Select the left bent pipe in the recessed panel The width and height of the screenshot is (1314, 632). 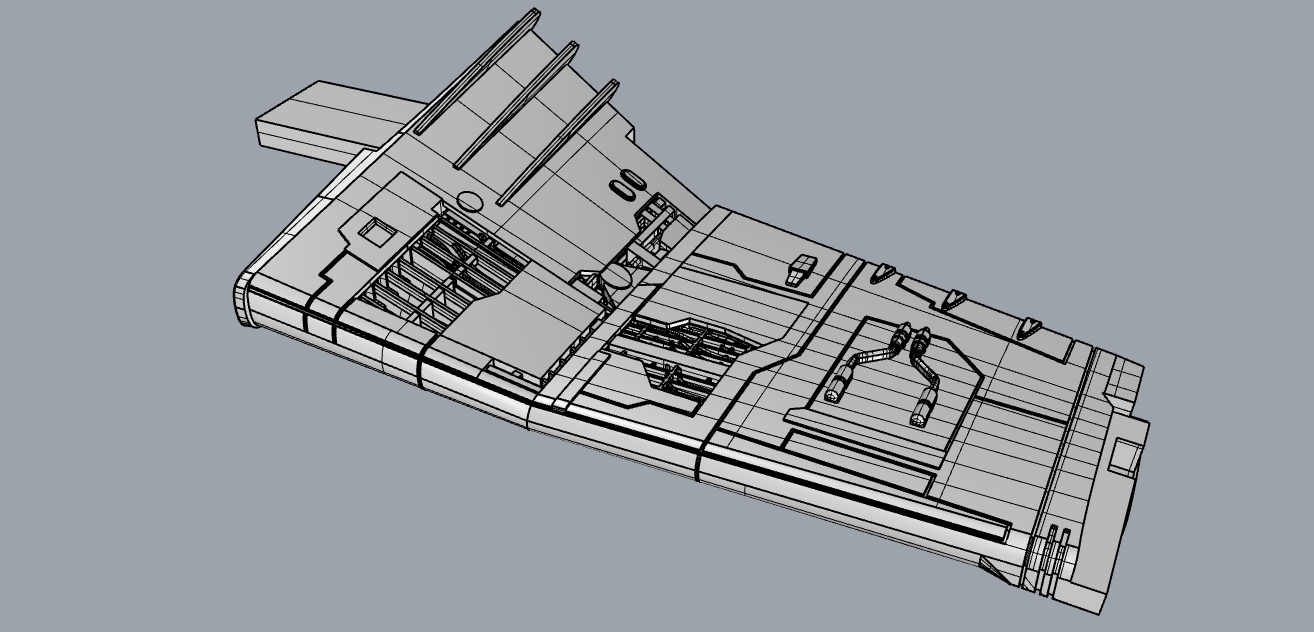867,362
